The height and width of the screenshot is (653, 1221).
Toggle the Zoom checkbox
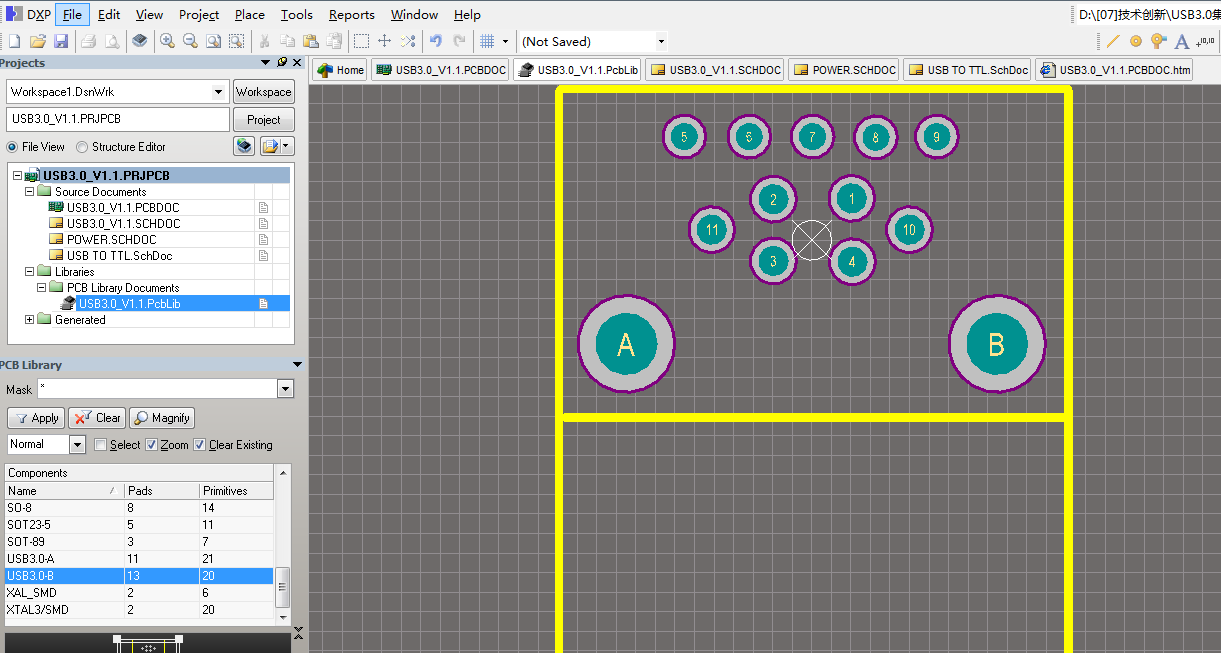pyautogui.click(x=151, y=445)
